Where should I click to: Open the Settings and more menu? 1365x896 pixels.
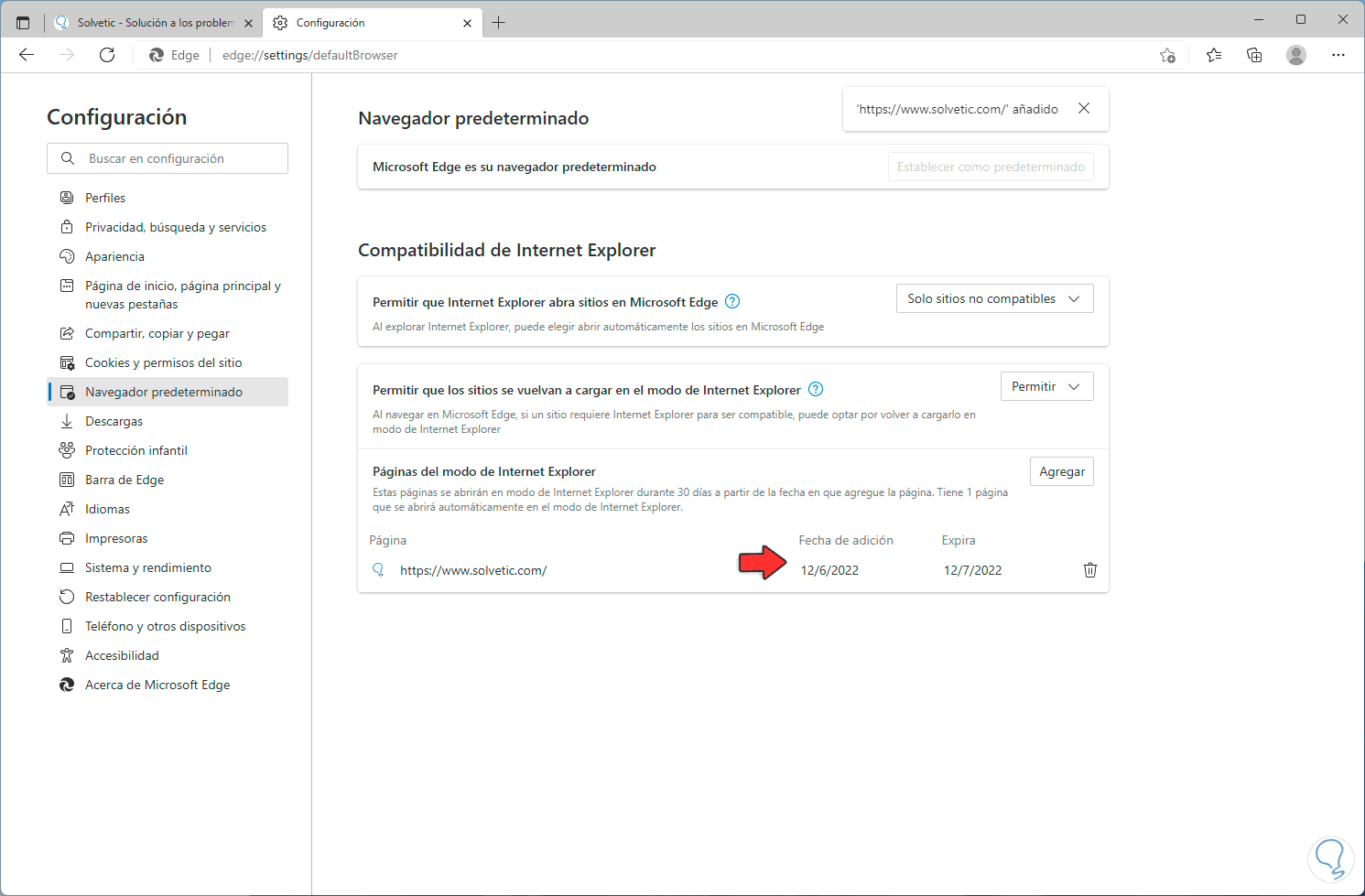1338,55
